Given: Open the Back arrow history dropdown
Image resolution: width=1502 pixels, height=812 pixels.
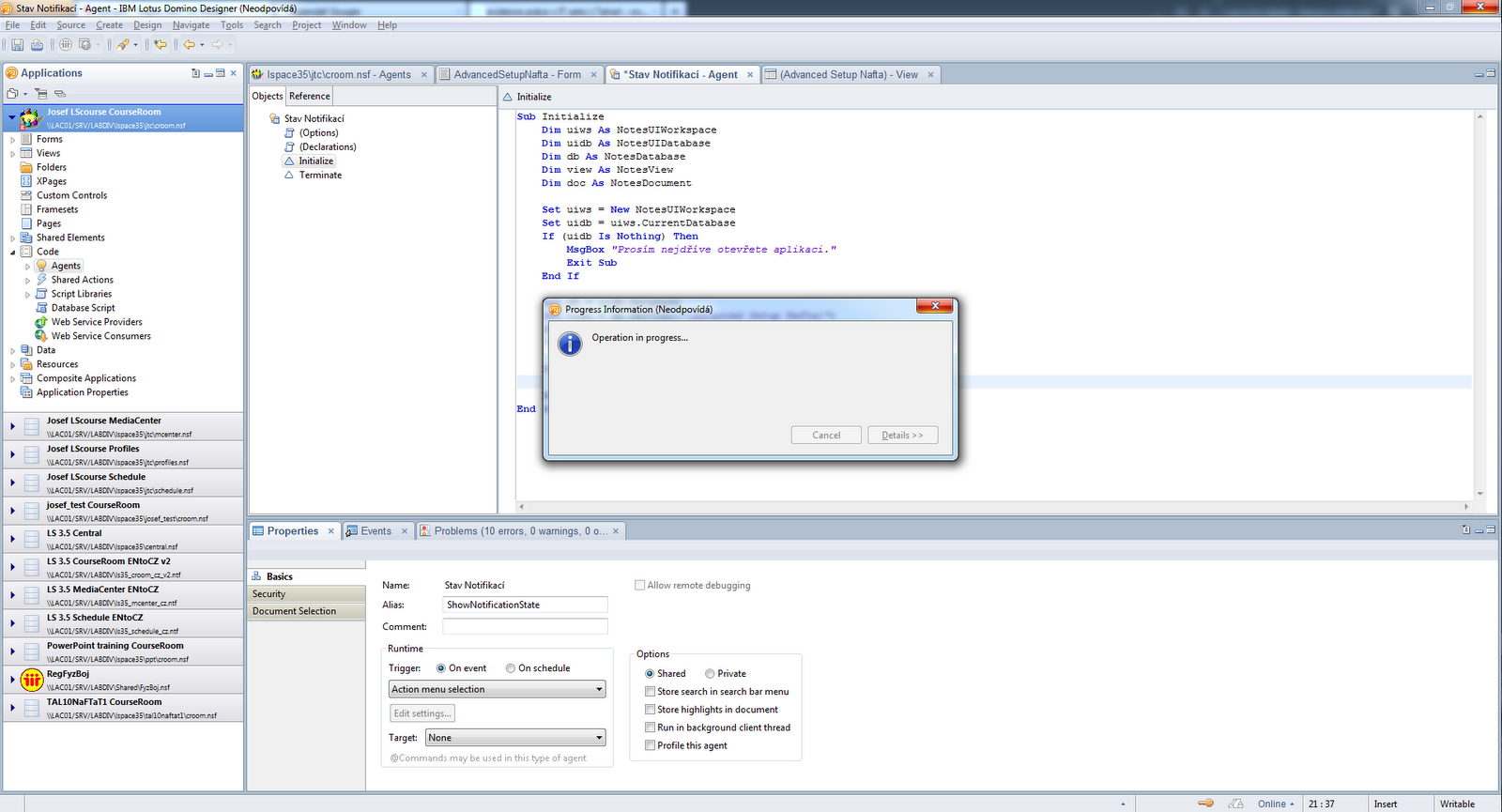Looking at the screenshot, I should (202, 45).
